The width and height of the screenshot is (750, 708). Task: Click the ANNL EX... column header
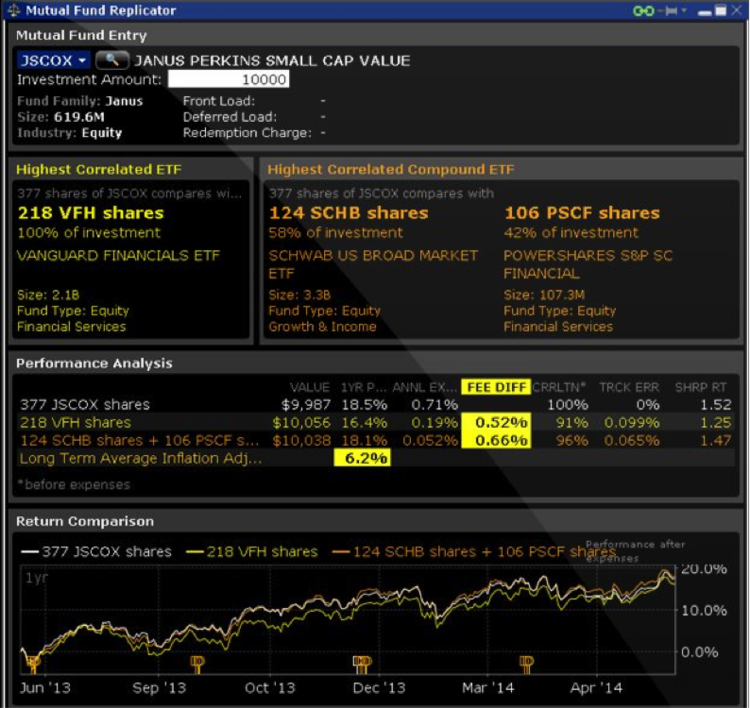point(424,387)
